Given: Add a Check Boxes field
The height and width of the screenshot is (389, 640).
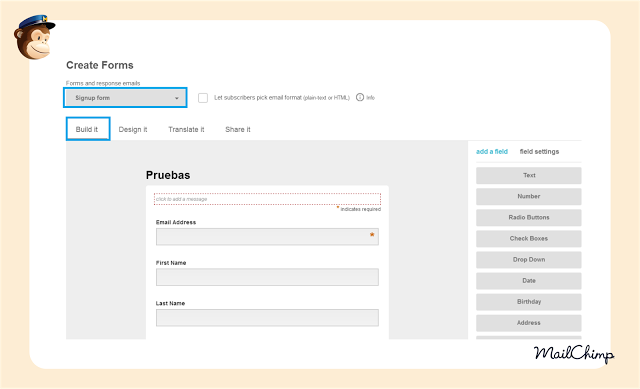Looking at the screenshot, I should pyautogui.click(x=529, y=239).
